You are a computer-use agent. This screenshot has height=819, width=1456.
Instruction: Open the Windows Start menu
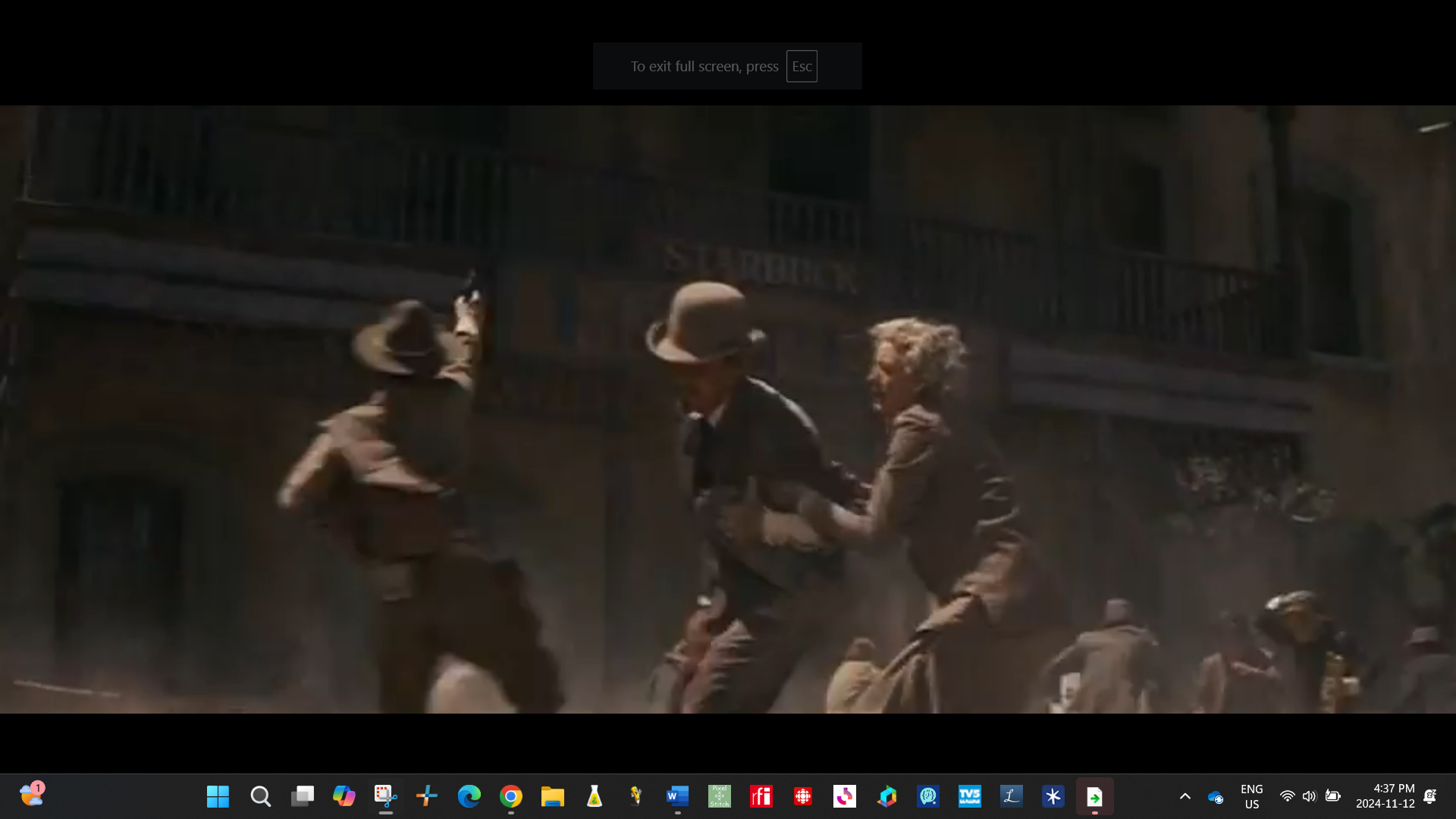click(218, 796)
